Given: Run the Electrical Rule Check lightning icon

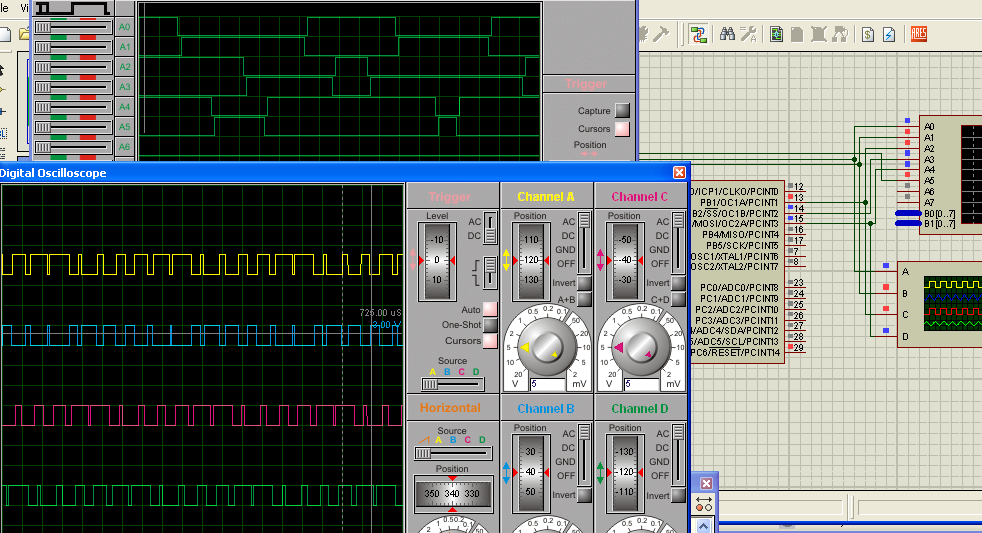Looking at the screenshot, I should [889, 34].
